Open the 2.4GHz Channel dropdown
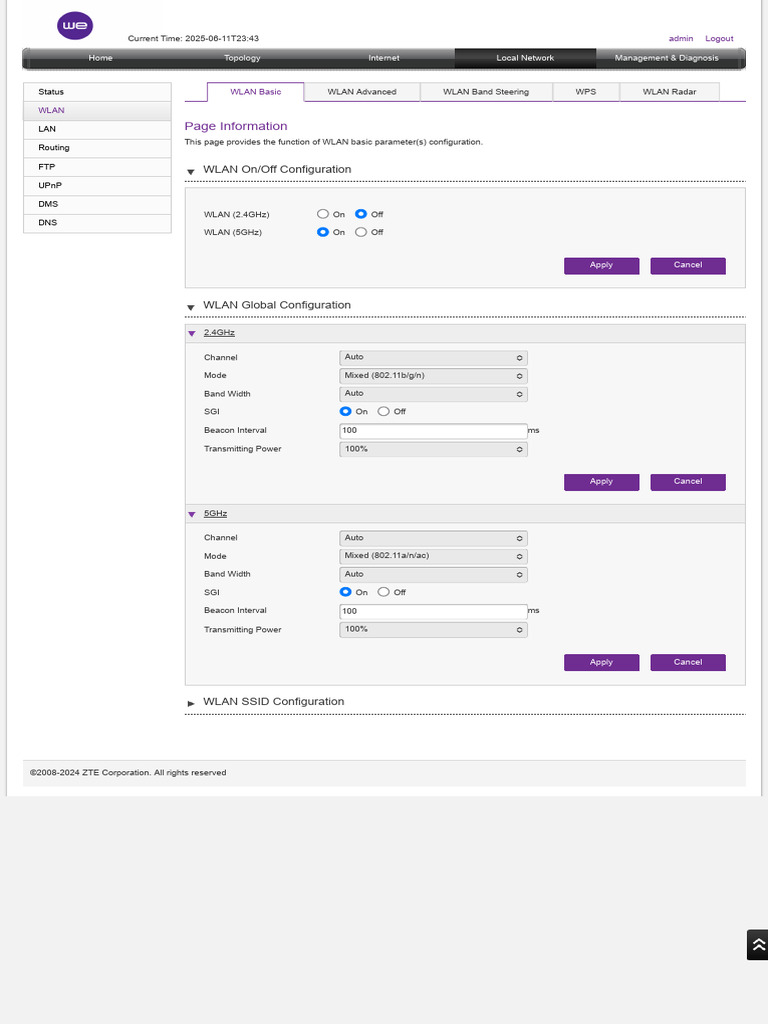Image resolution: width=768 pixels, height=1024 pixels. coord(433,357)
